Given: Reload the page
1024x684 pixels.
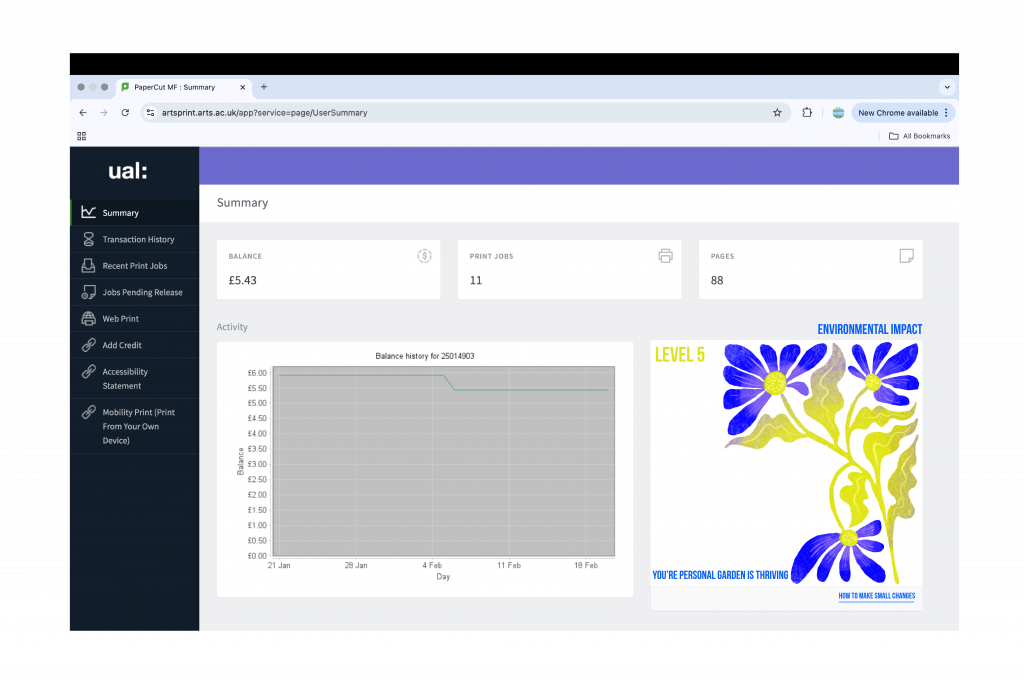Looking at the screenshot, I should pos(125,113).
